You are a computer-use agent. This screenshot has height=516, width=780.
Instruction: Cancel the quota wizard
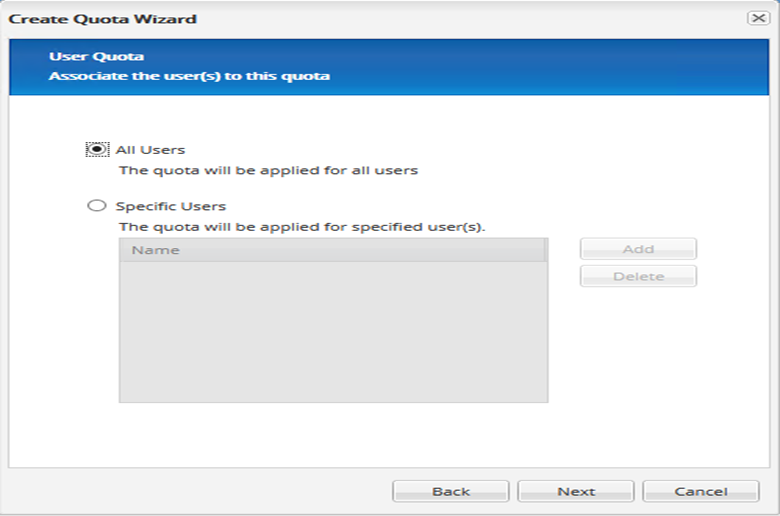pyautogui.click(x=700, y=491)
